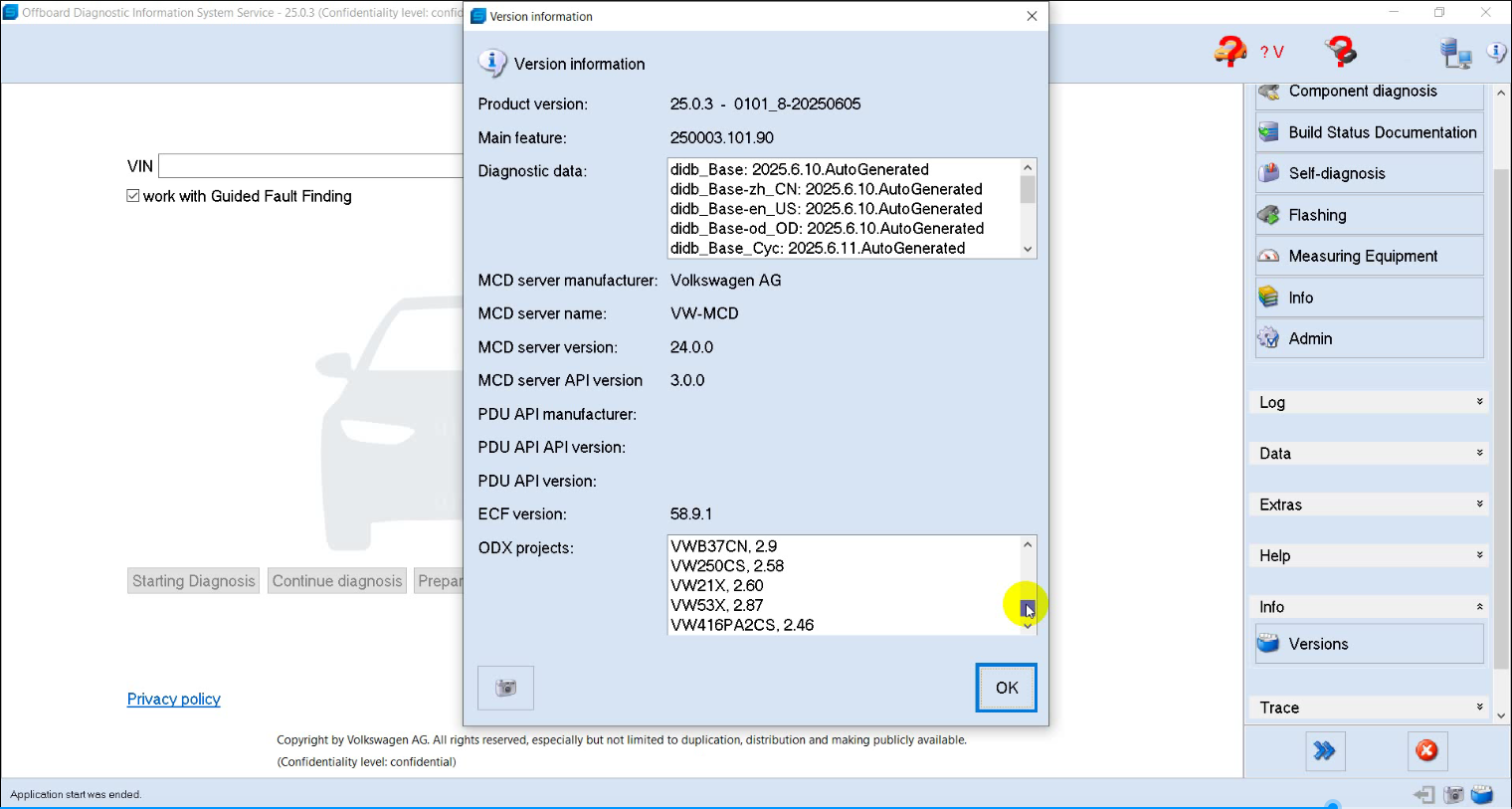Screen dimensions: 1512x809
Task: Expand the Log section
Action: (1368, 401)
